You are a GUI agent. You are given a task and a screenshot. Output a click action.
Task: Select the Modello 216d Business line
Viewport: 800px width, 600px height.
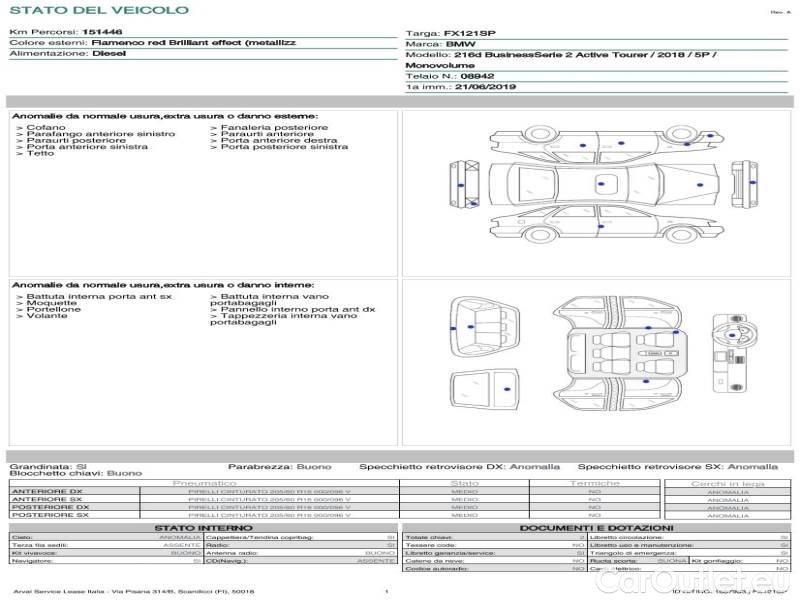(x=561, y=55)
